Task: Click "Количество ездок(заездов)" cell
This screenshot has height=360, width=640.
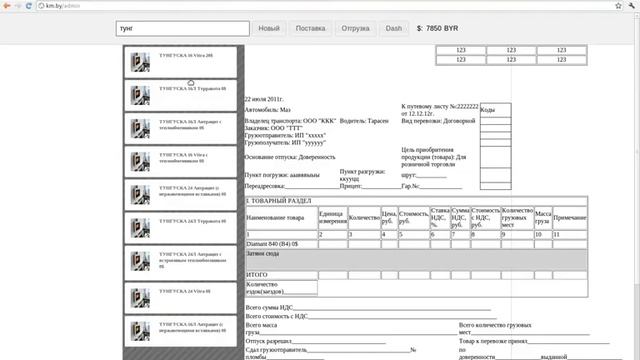Action: pyautogui.click(x=281, y=288)
